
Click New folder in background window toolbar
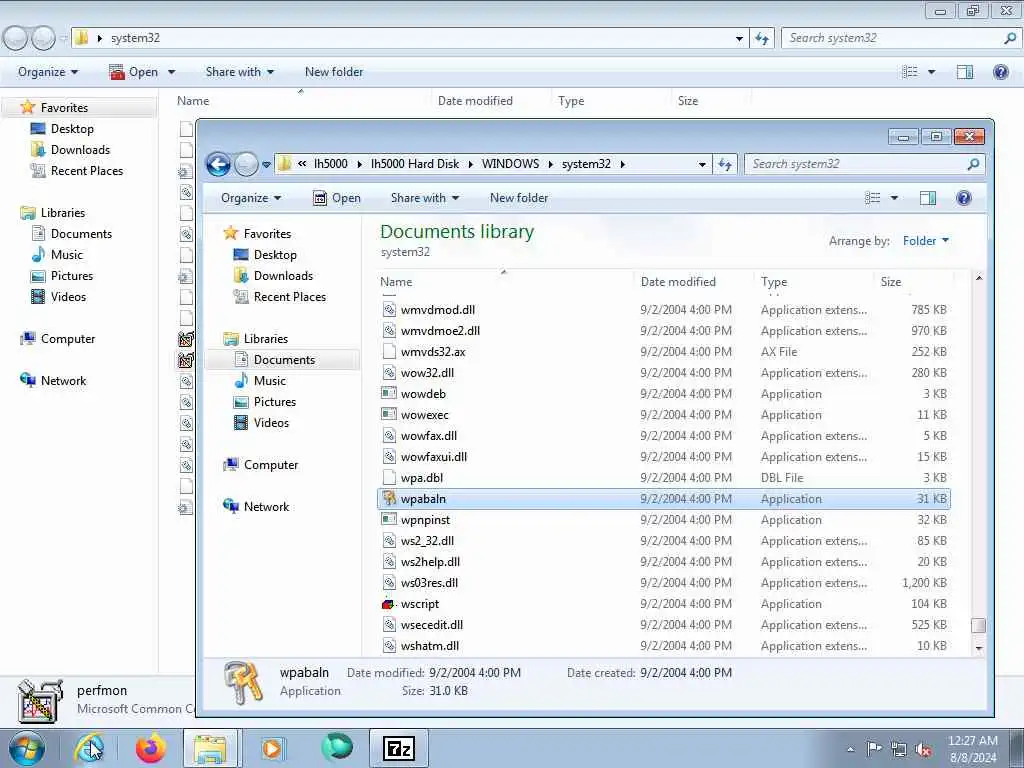click(334, 72)
